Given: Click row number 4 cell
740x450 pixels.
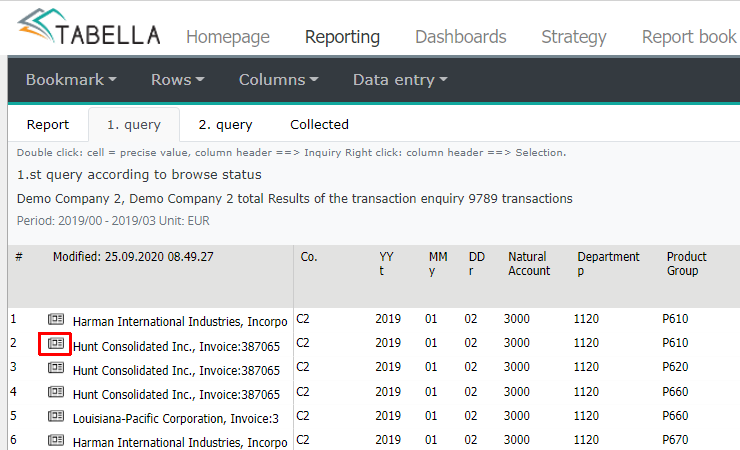Looking at the screenshot, I should pyautogui.click(x=13, y=392).
